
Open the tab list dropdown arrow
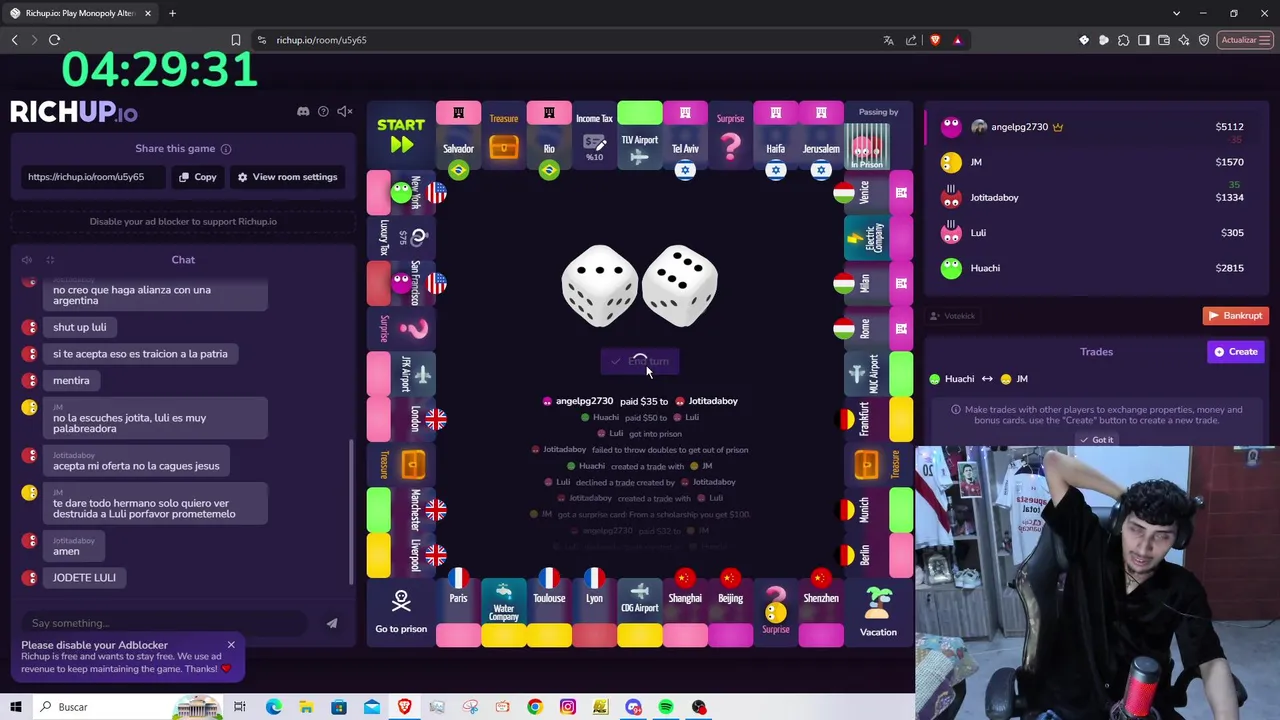[1176, 13]
